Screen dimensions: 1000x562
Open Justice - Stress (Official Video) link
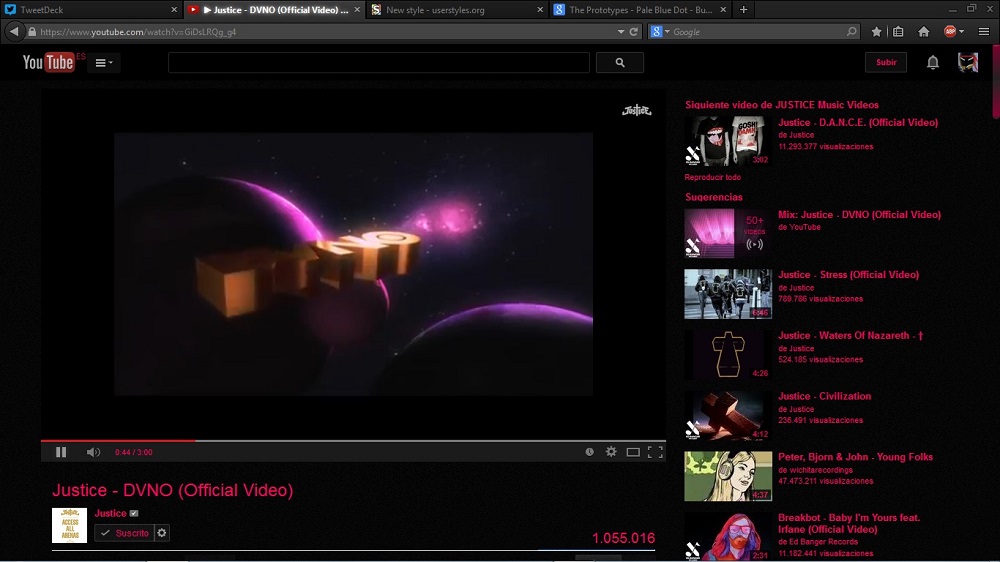[x=848, y=274]
